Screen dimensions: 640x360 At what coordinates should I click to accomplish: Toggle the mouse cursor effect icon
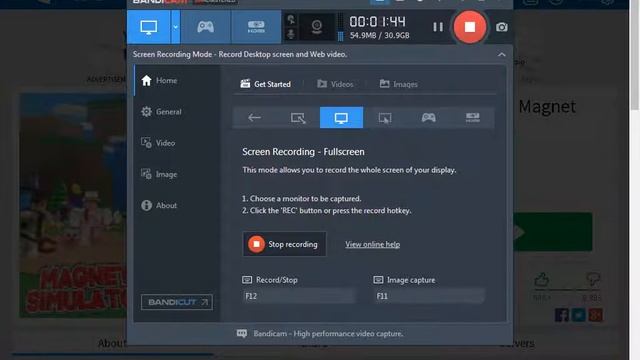[291, 20]
